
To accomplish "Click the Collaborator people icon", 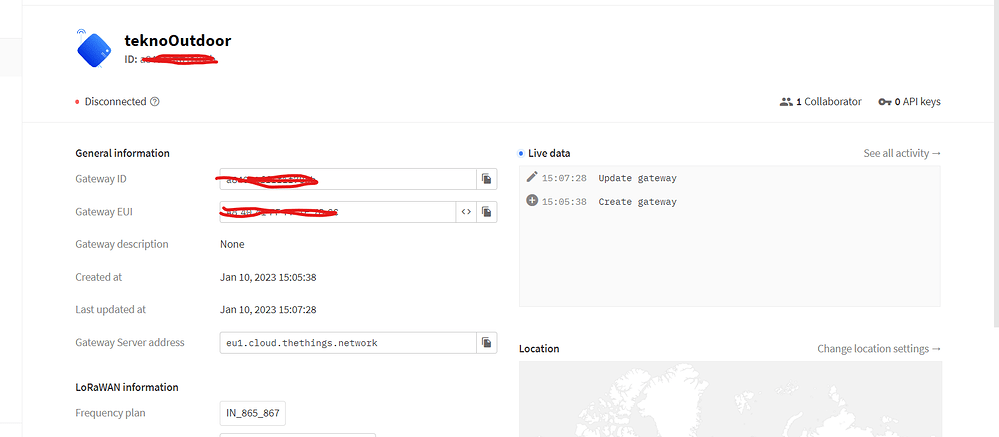I will pos(786,102).
